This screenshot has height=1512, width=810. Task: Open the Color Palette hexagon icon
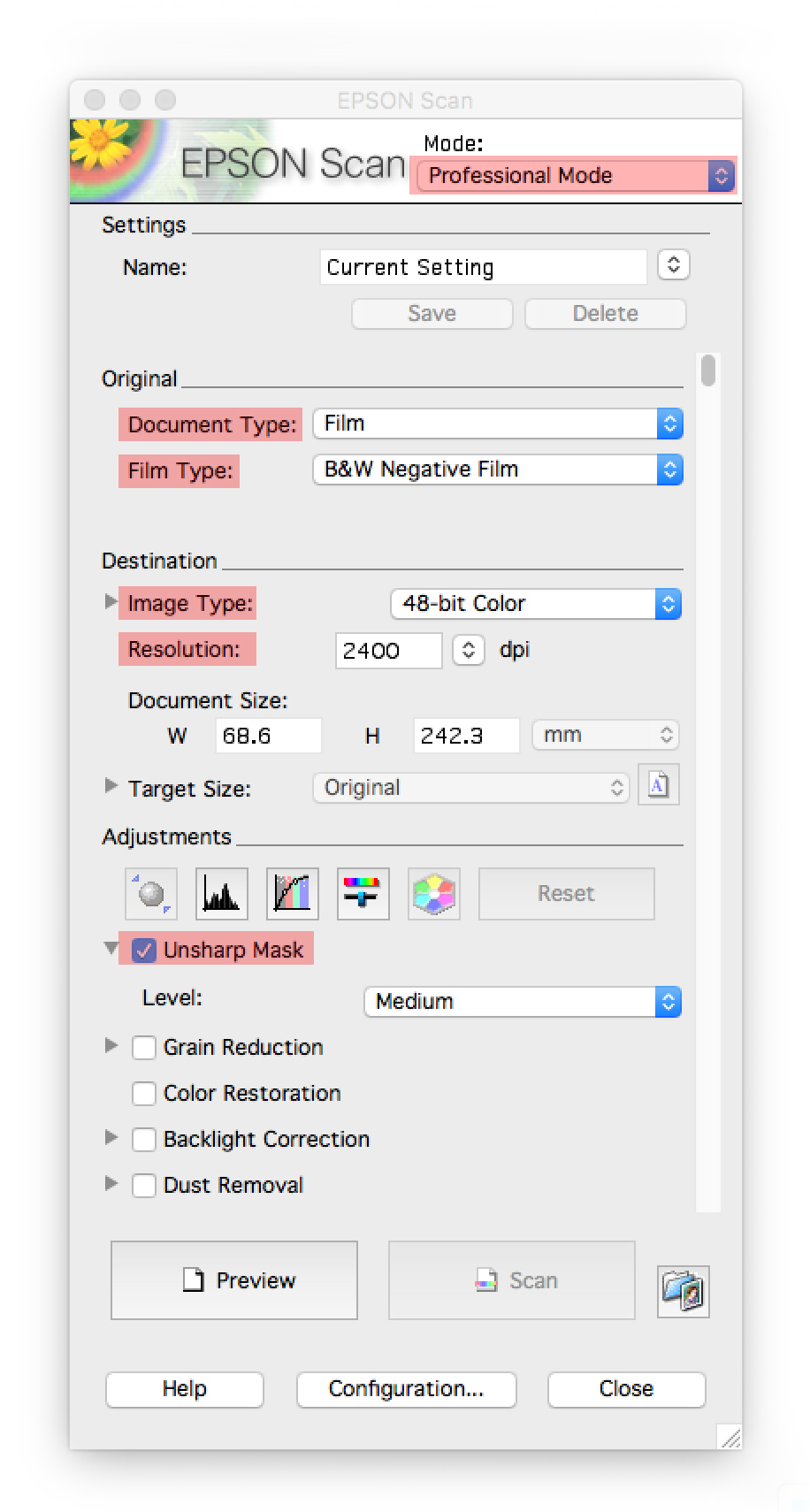click(x=433, y=893)
